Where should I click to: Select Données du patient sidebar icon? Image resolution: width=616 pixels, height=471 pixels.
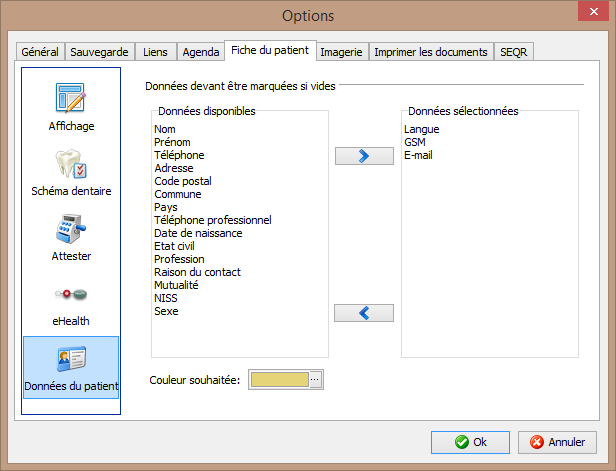(71, 359)
